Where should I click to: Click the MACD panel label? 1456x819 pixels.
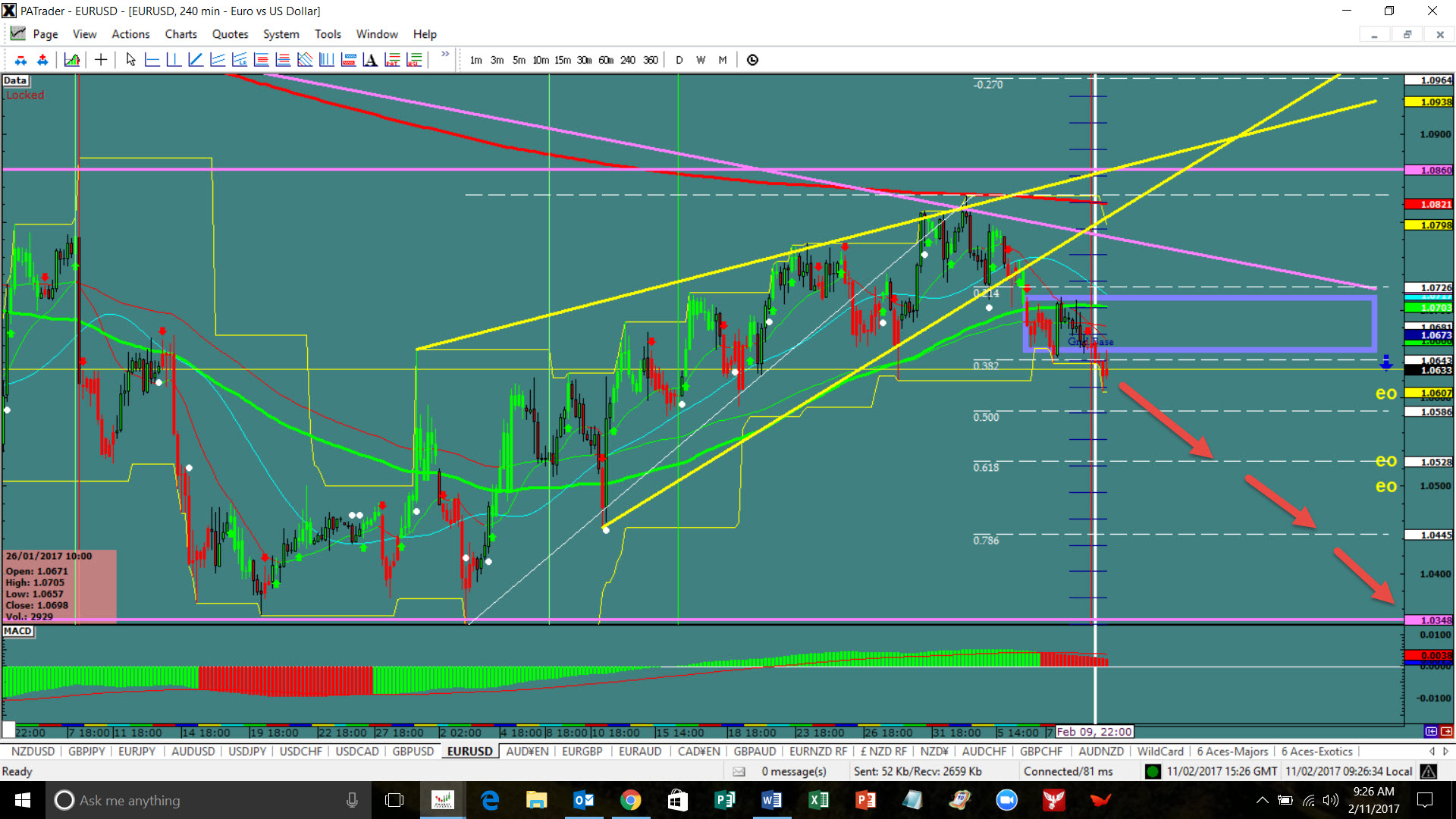(x=18, y=631)
